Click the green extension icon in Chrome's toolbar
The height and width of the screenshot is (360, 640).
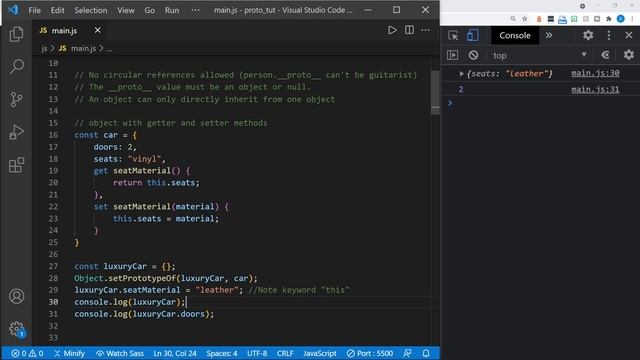(574, 19)
